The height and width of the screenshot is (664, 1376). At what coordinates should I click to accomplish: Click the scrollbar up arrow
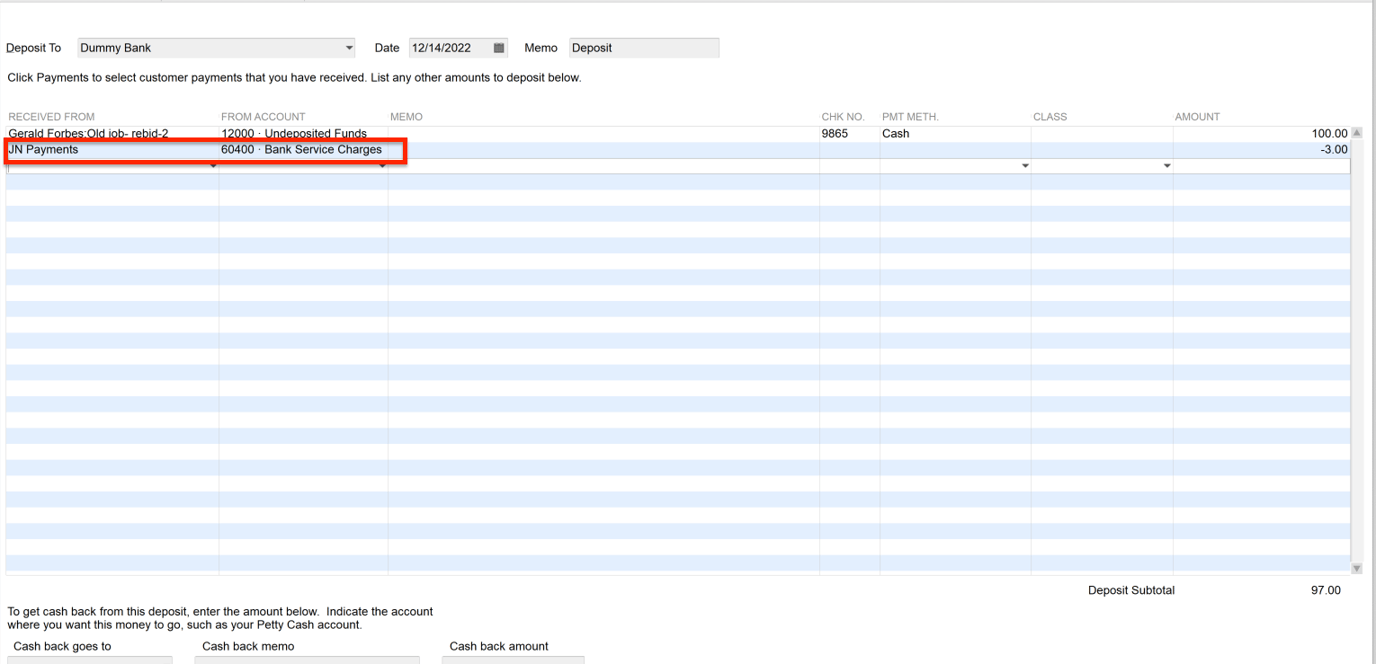pyautogui.click(x=1357, y=132)
